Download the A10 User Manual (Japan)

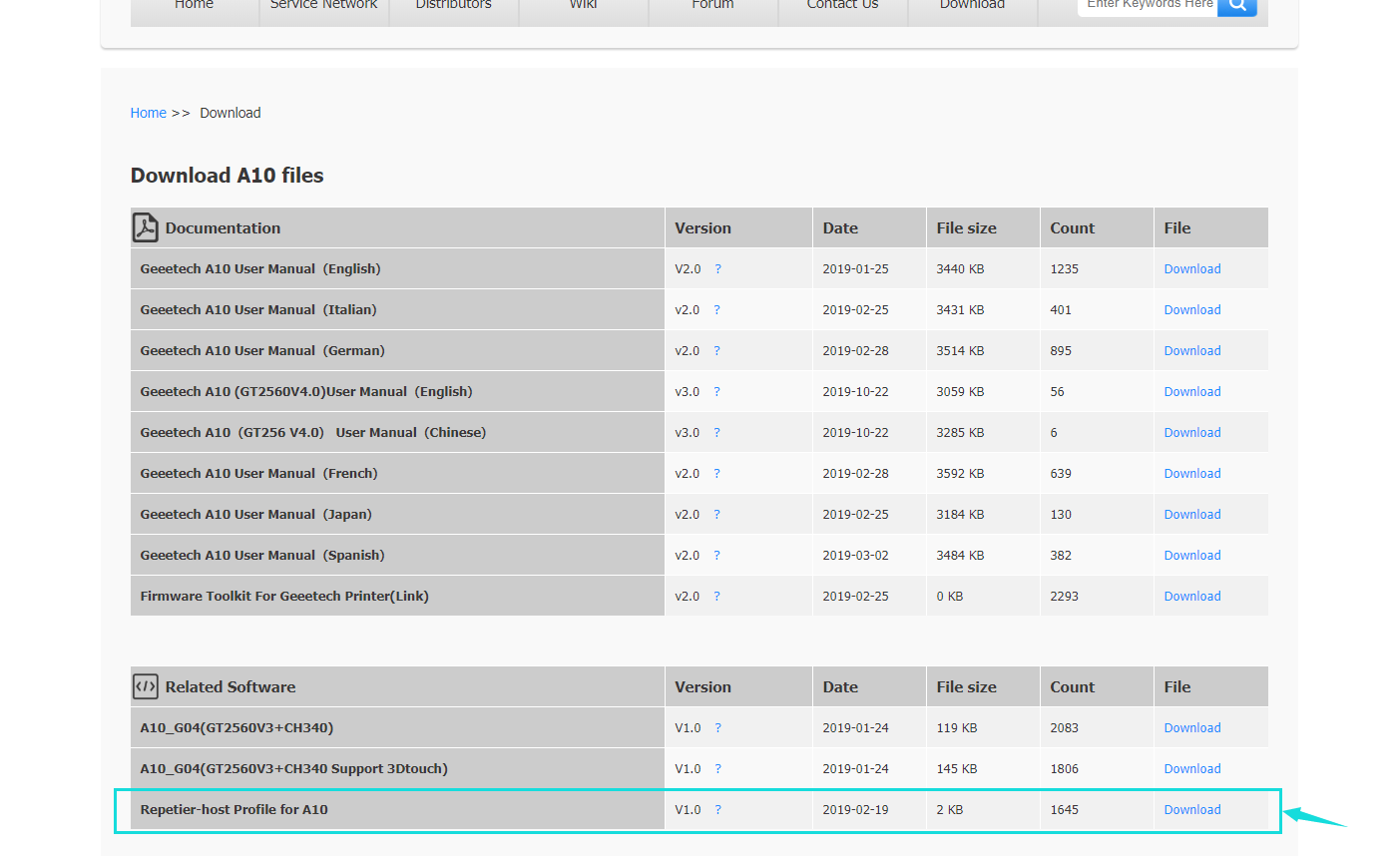pyautogui.click(x=1192, y=515)
